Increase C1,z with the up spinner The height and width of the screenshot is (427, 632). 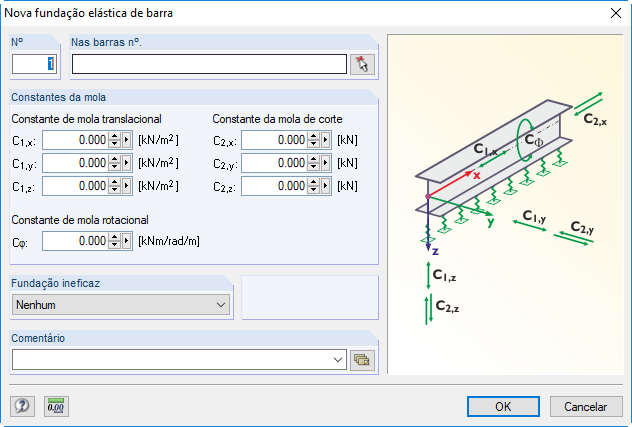click(x=115, y=182)
